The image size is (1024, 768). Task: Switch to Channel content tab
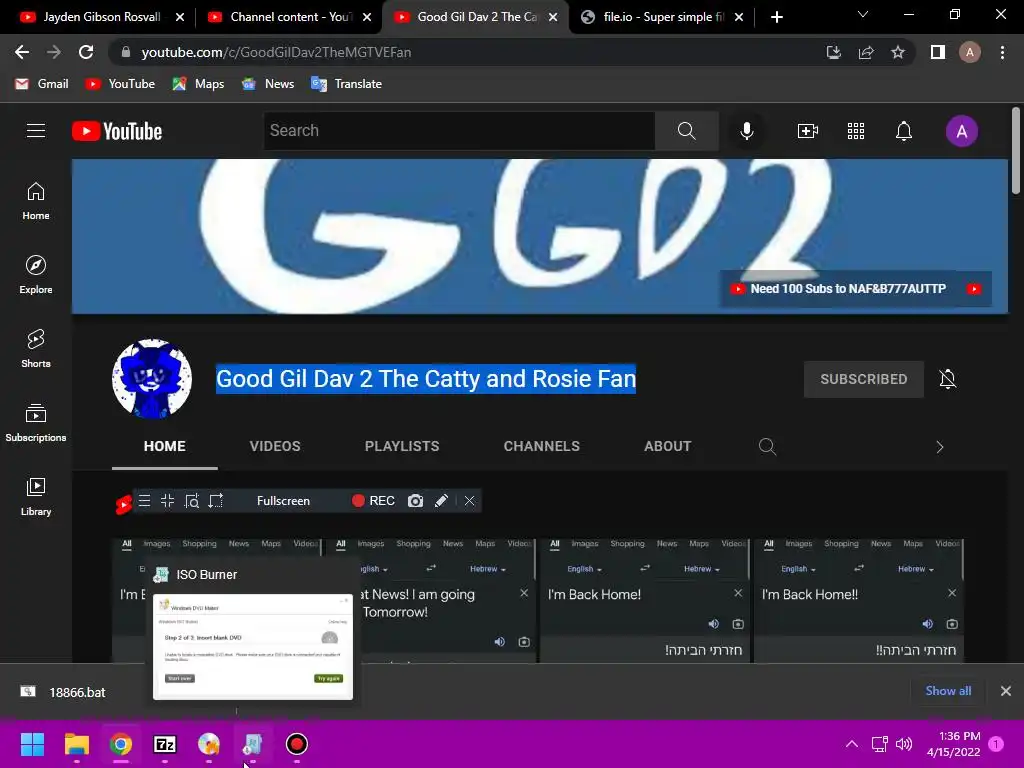tap(289, 17)
